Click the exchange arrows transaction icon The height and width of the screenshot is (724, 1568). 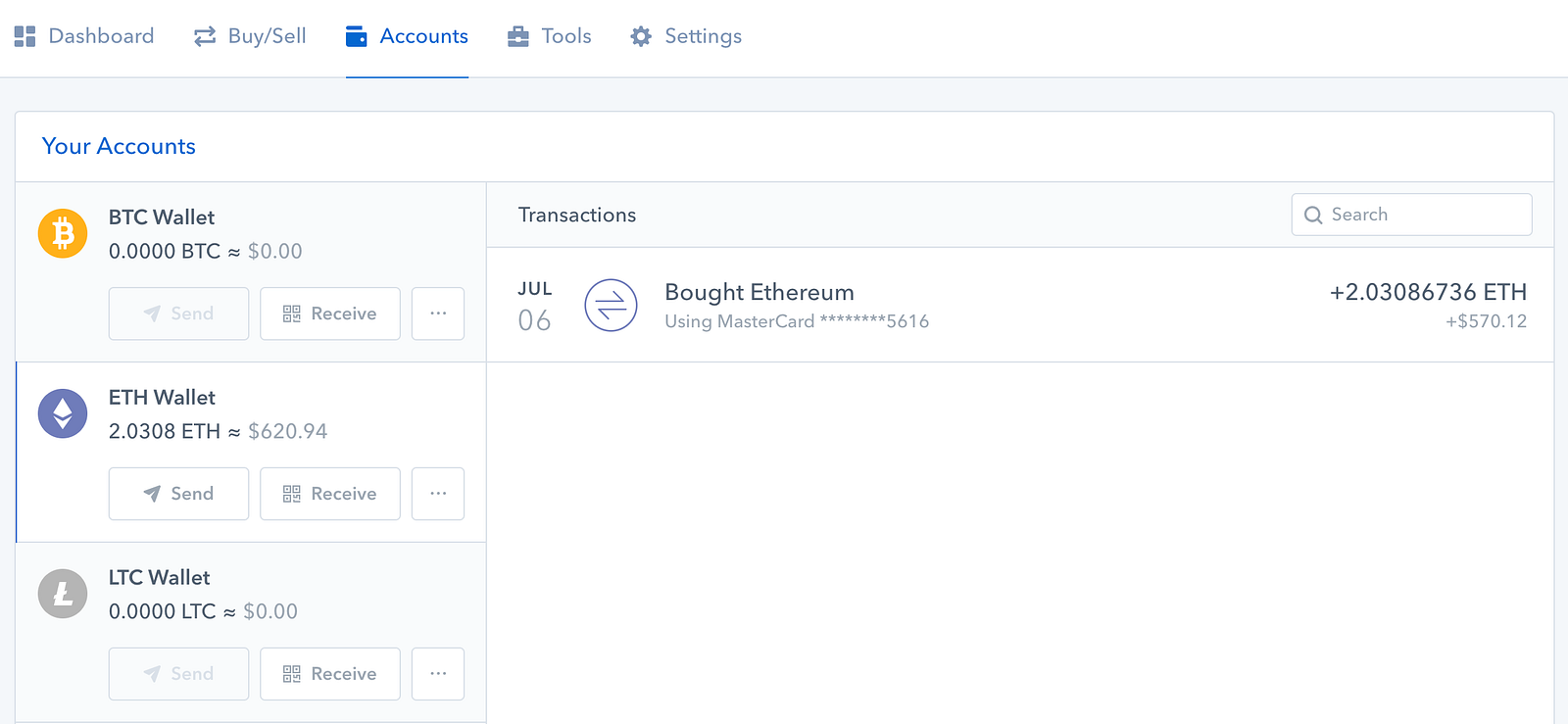point(611,305)
